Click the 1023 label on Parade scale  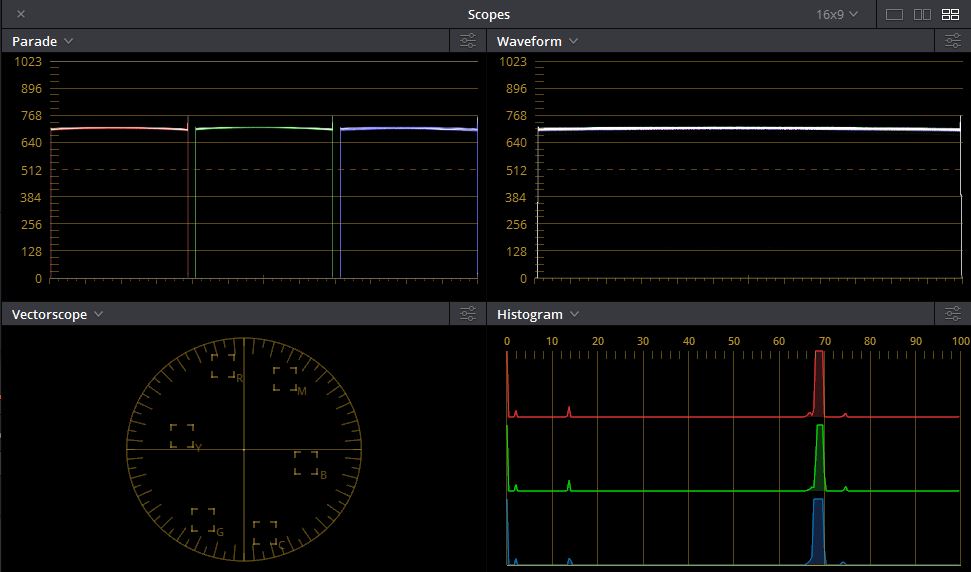point(28,61)
